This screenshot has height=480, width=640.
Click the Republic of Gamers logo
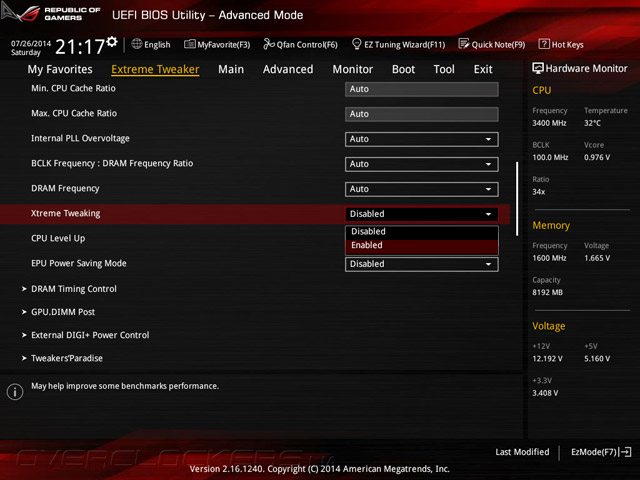51,13
